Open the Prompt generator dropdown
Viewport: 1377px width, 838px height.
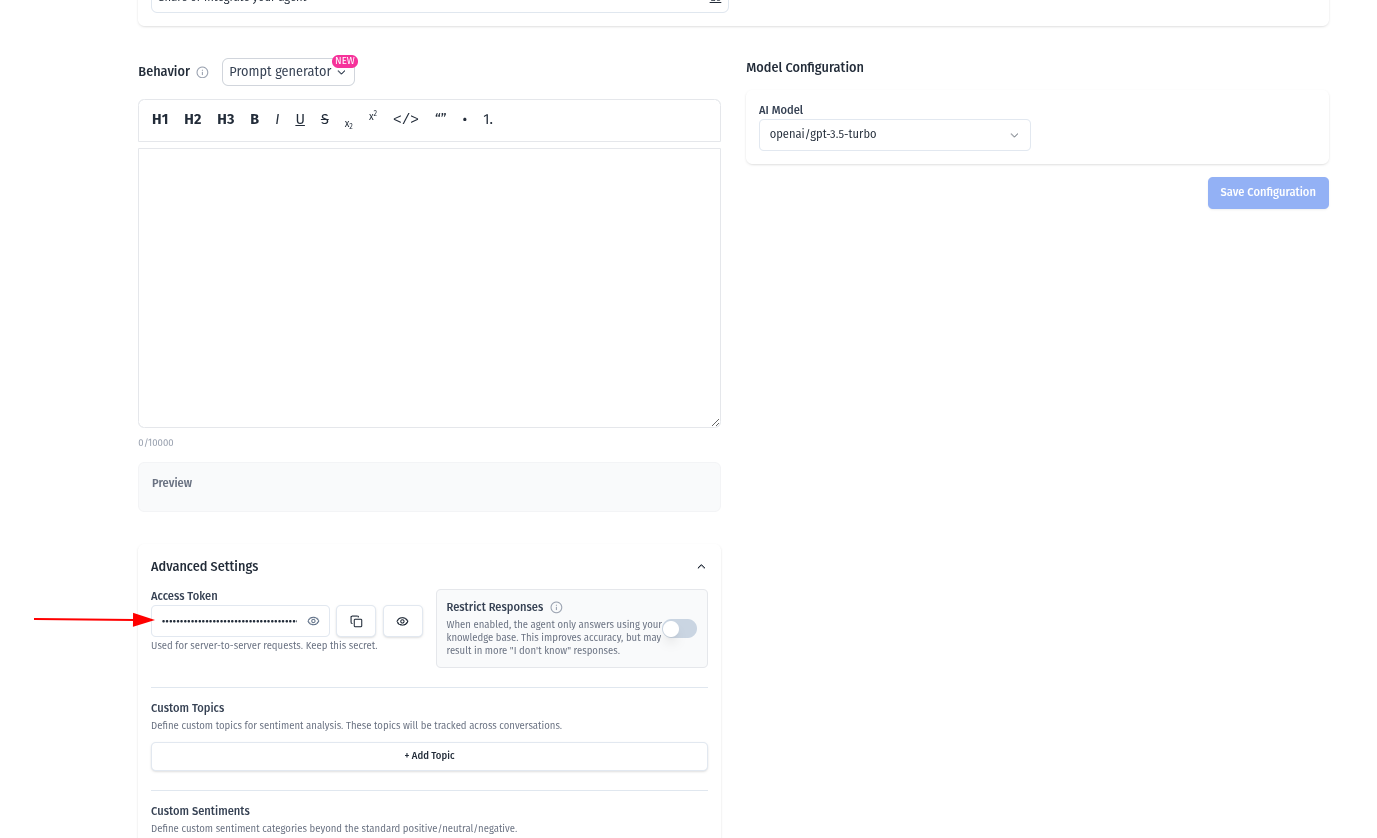288,72
